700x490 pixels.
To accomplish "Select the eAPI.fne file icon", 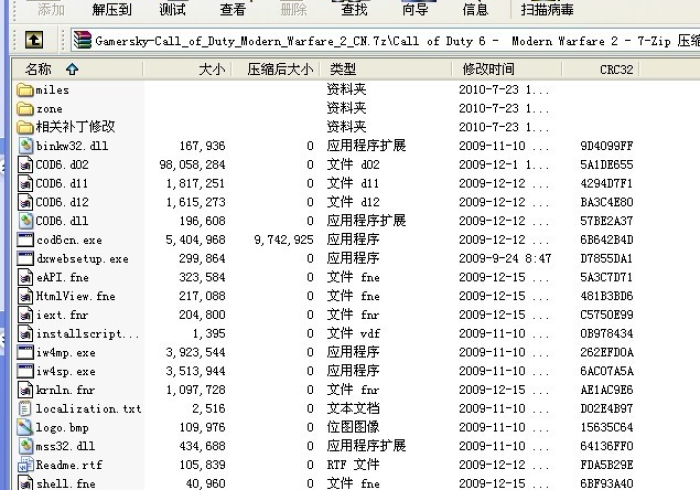I will point(25,277).
